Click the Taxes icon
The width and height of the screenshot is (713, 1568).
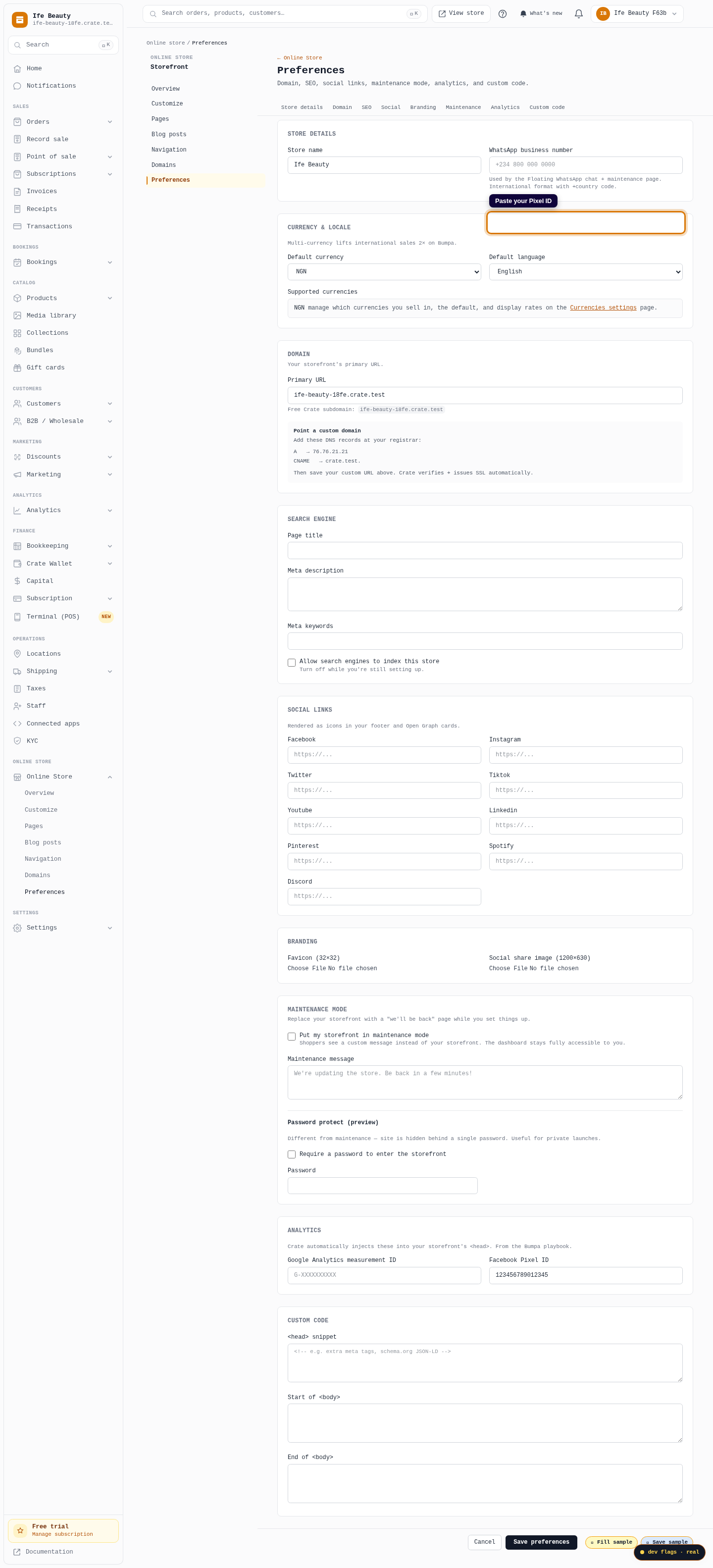(x=17, y=688)
